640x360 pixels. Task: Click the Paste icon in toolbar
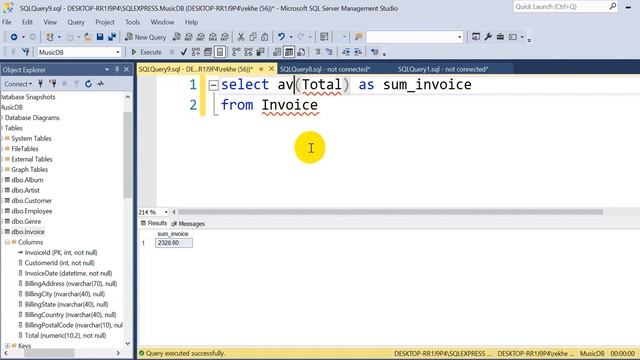264,37
